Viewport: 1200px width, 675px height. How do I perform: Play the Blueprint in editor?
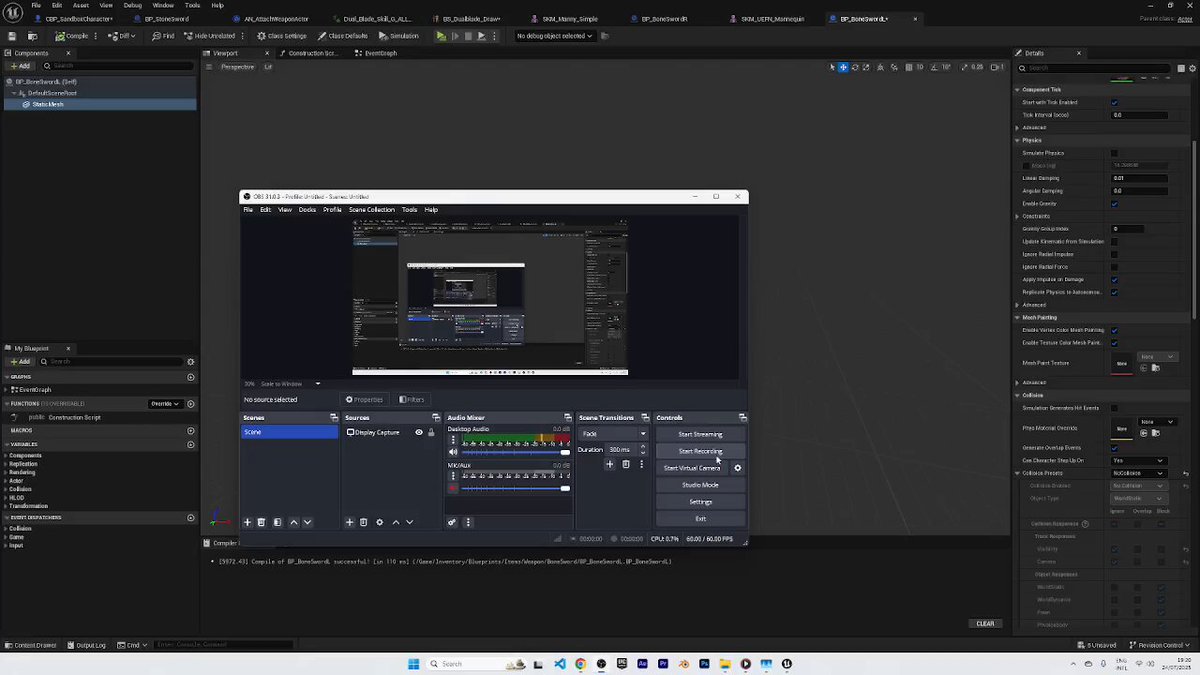pyautogui.click(x=441, y=36)
